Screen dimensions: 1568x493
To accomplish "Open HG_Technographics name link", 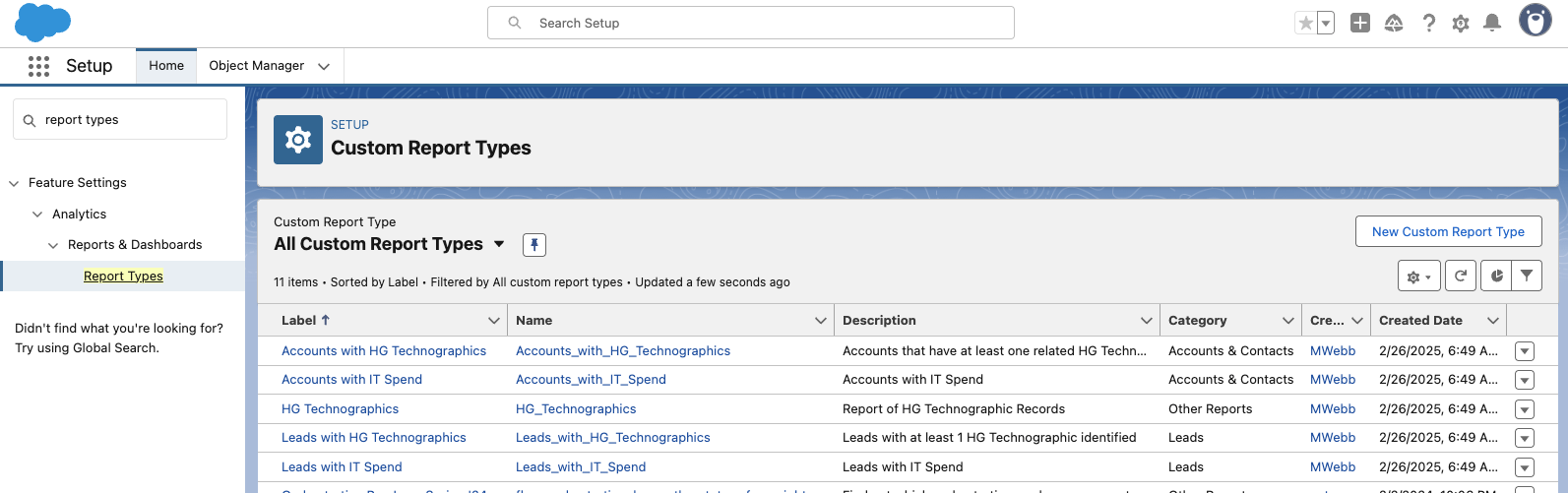I will click(576, 409).
